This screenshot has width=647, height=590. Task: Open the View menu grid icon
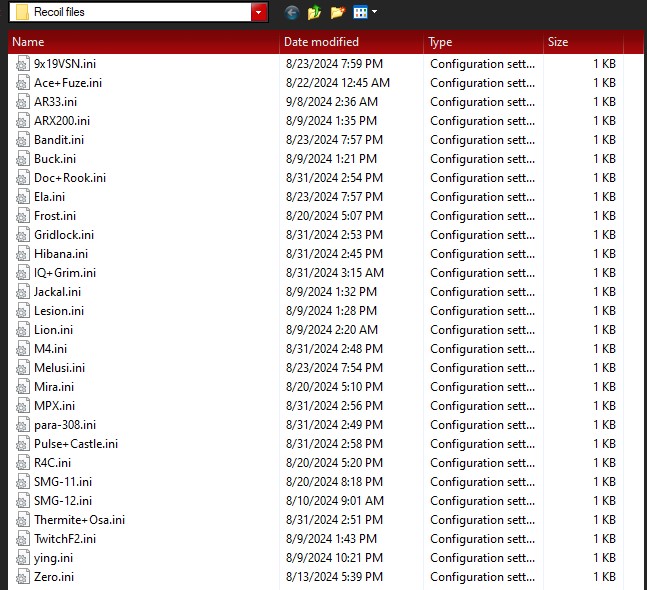coord(360,12)
